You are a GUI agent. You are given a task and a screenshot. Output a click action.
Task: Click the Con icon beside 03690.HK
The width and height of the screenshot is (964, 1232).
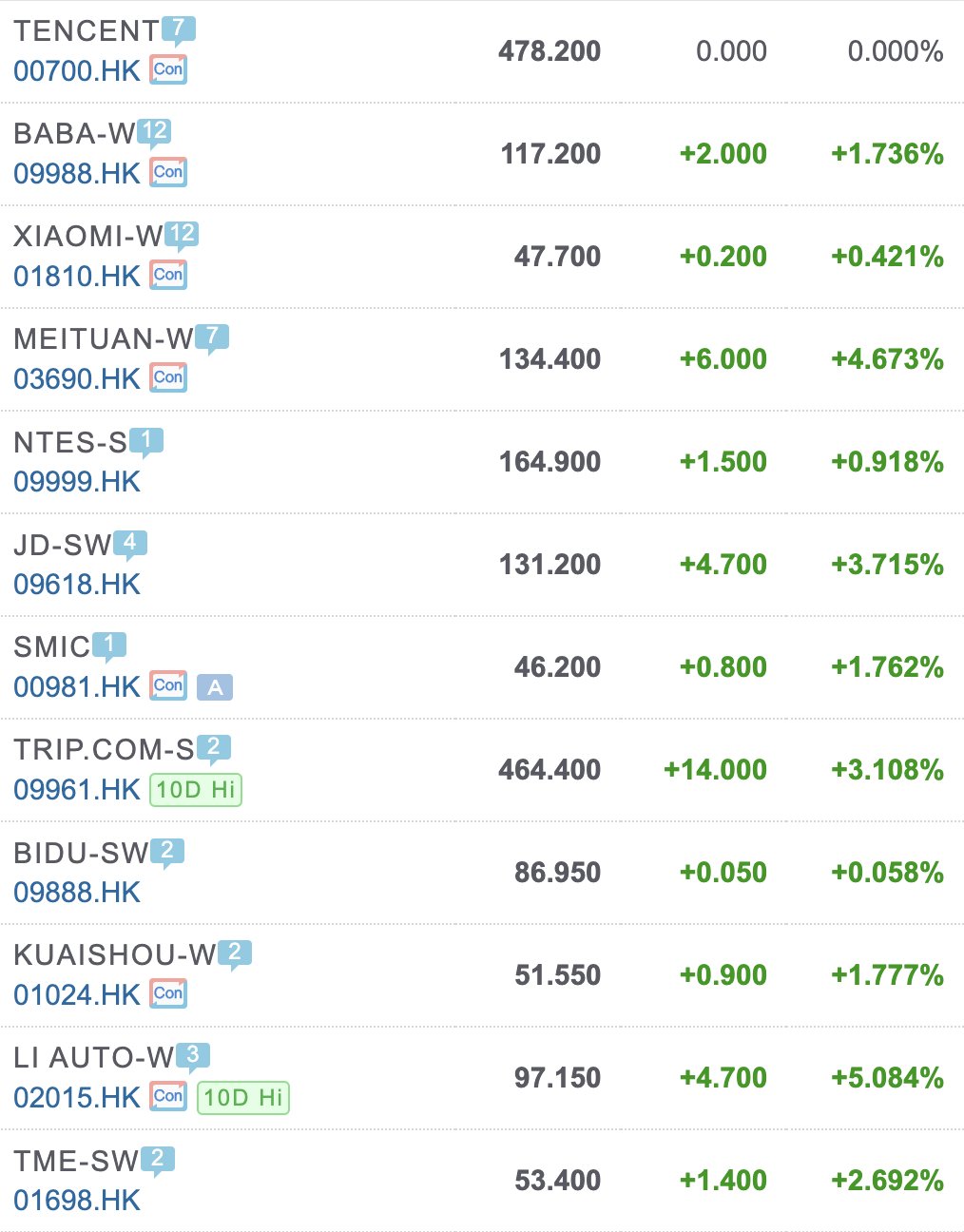pyautogui.click(x=168, y=377)
